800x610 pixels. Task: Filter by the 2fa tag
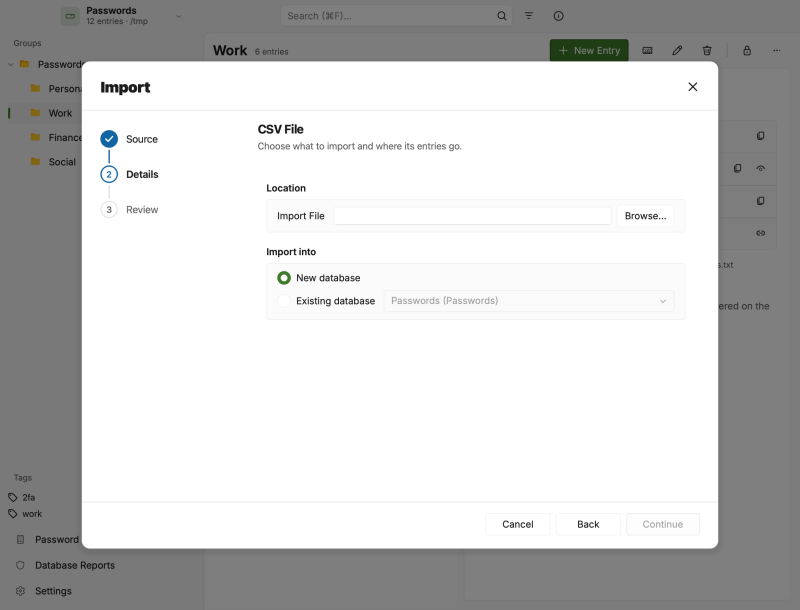pyautogui.click(x=22, y=497)
